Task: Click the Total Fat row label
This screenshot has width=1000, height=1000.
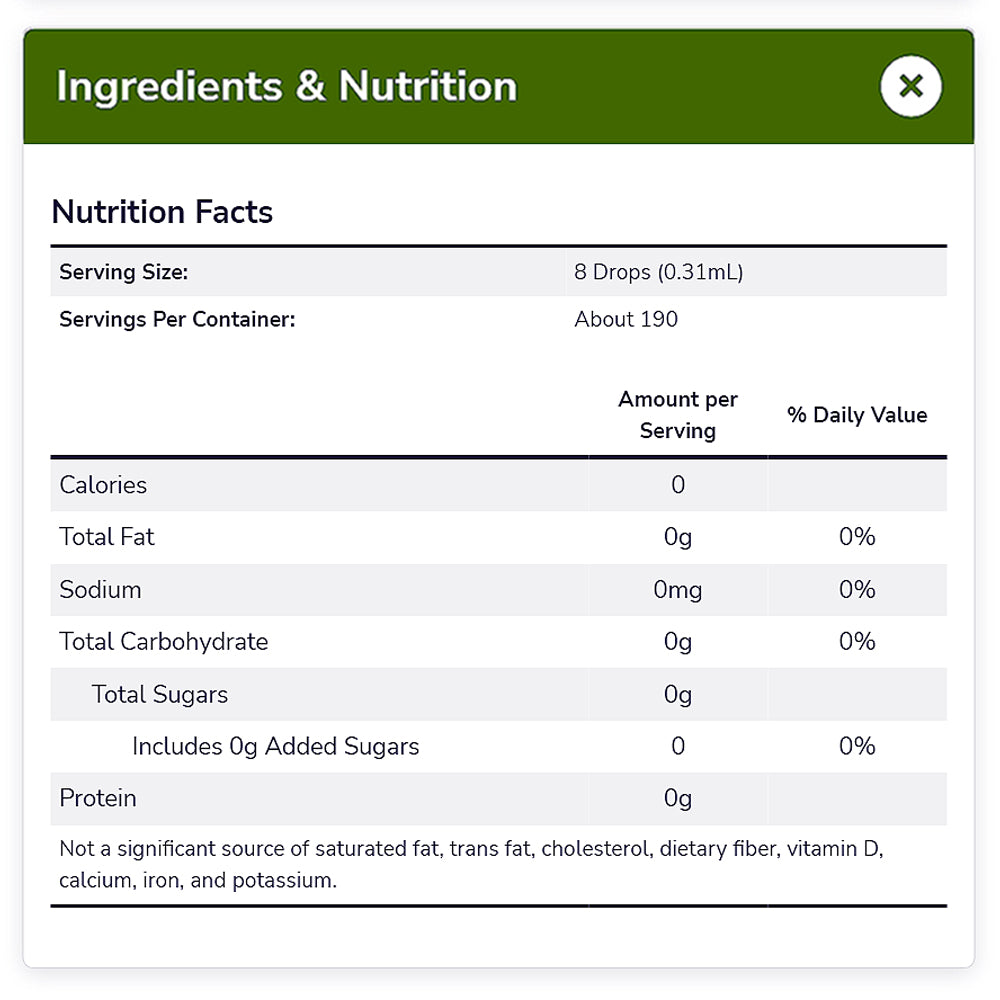Action: tap(107, 537)
